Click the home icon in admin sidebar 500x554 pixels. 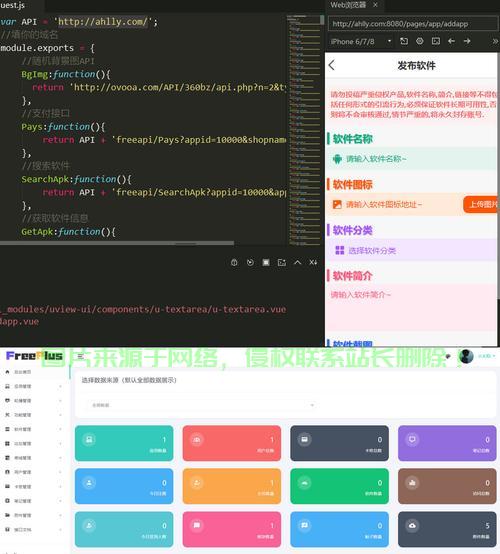pyautogui.click(x=7, y=372)
